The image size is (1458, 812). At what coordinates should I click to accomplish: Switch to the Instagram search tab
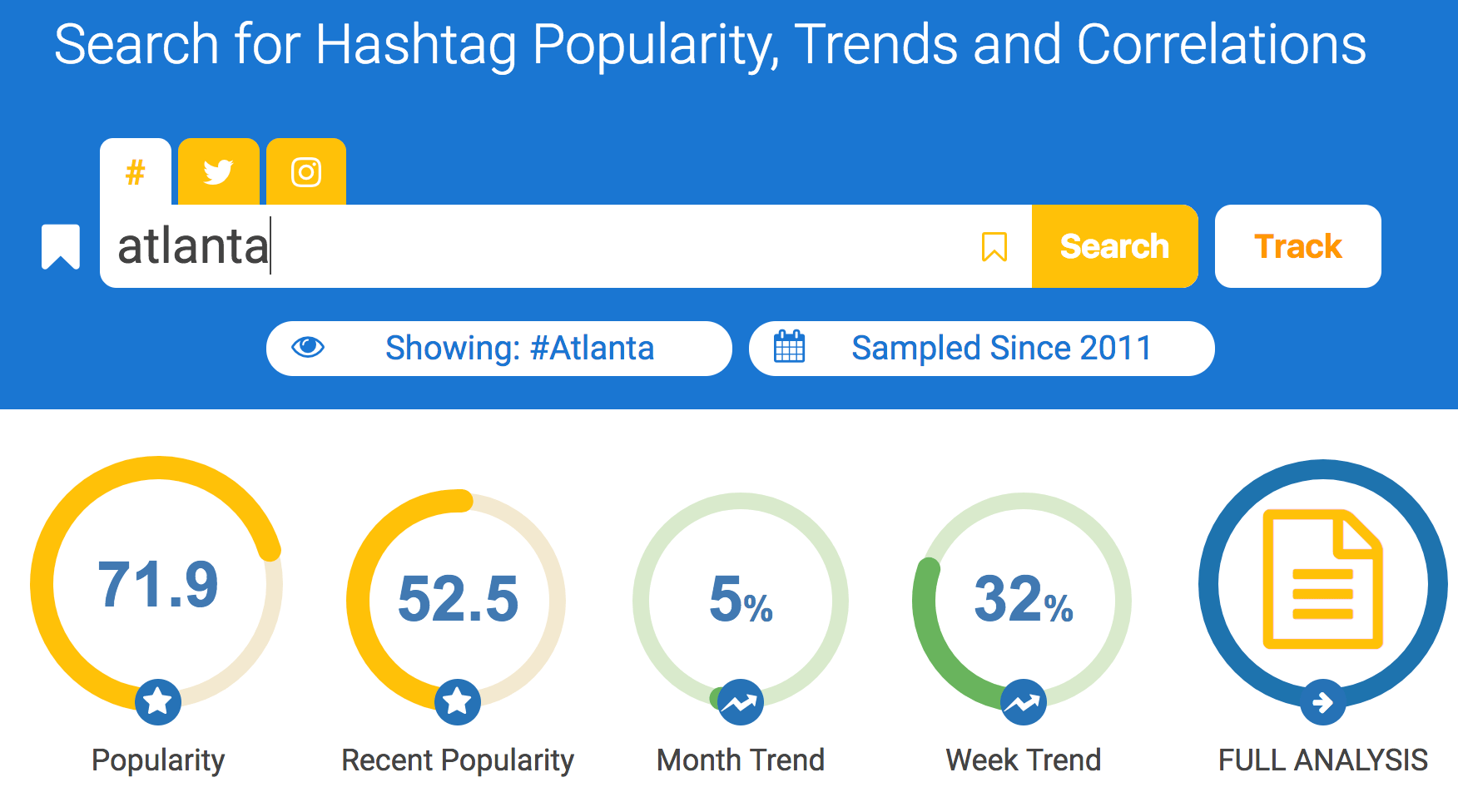click(306, 172)
